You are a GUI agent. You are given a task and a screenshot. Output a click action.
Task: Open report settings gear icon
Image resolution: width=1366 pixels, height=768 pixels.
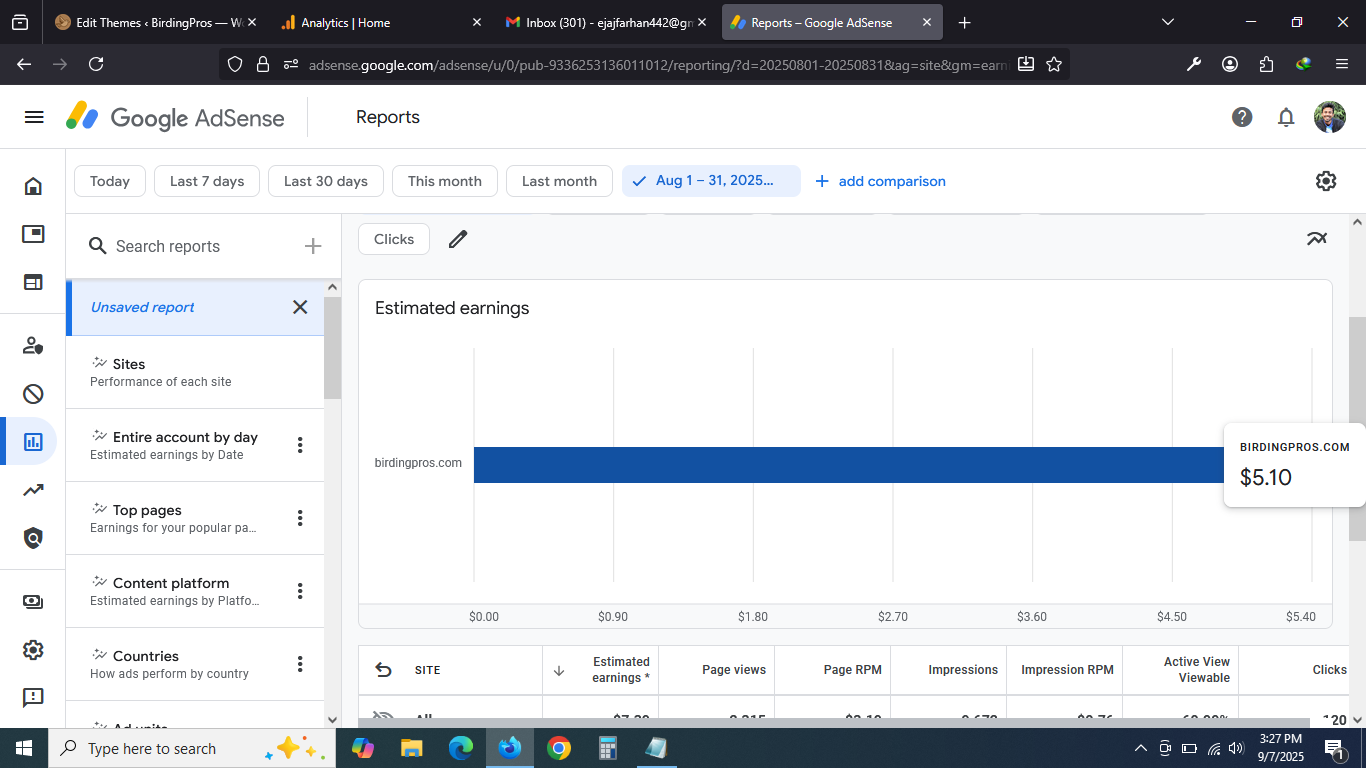pos(1326,181)
